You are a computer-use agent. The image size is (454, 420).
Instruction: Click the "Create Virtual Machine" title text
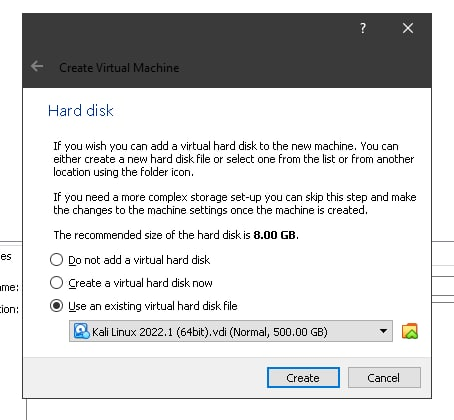[119, 68]
